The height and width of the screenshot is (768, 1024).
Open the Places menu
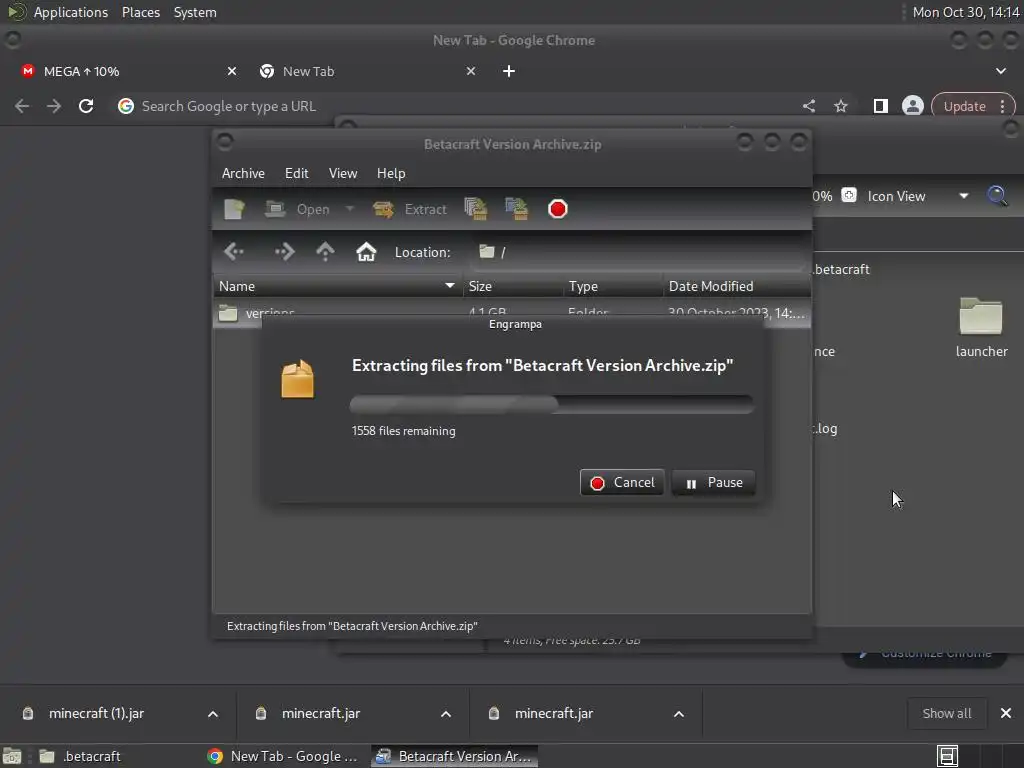pos(140,12)
